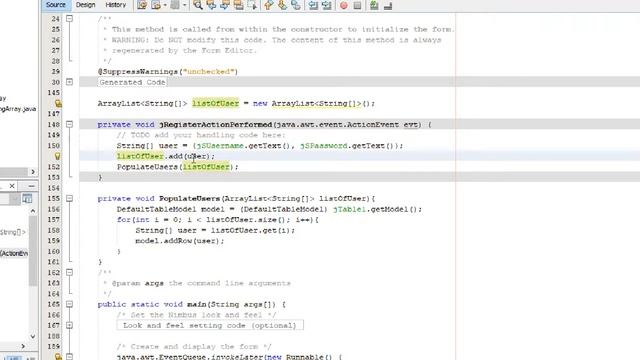Collapse main method fold at line 165
Image resolution: width=640 pixels, height=360 pixels.
pos(69,304)
